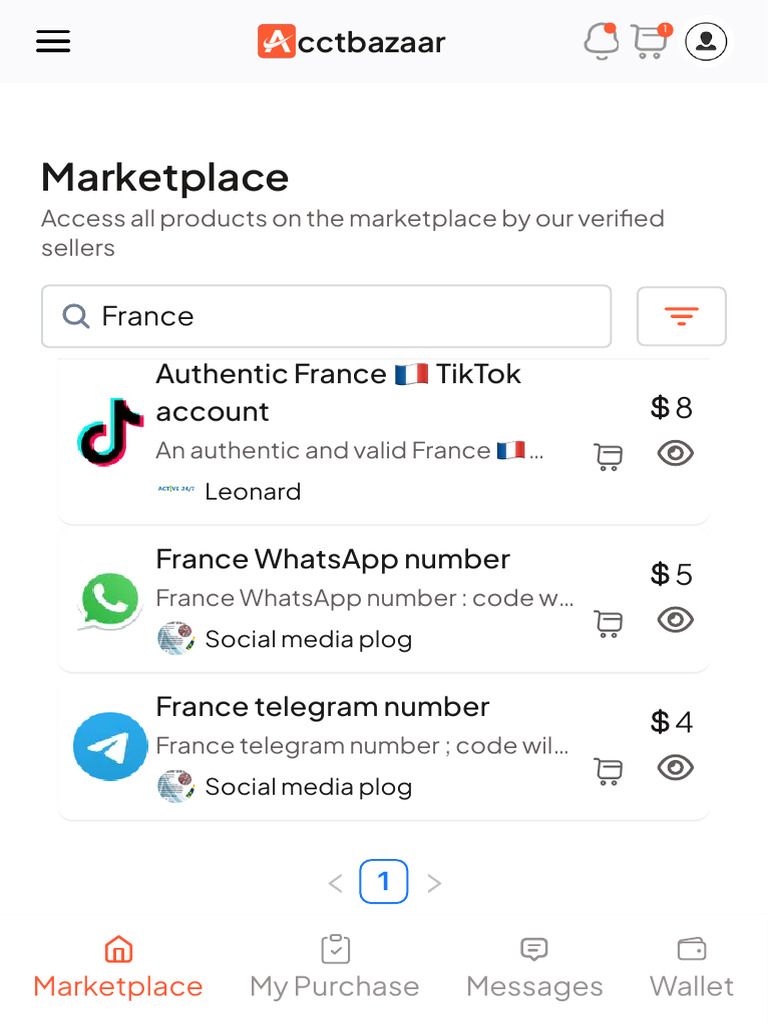Open the Wallet tab
The height and width of the screenshot is (1024, 768).
(x=691, y=967)
